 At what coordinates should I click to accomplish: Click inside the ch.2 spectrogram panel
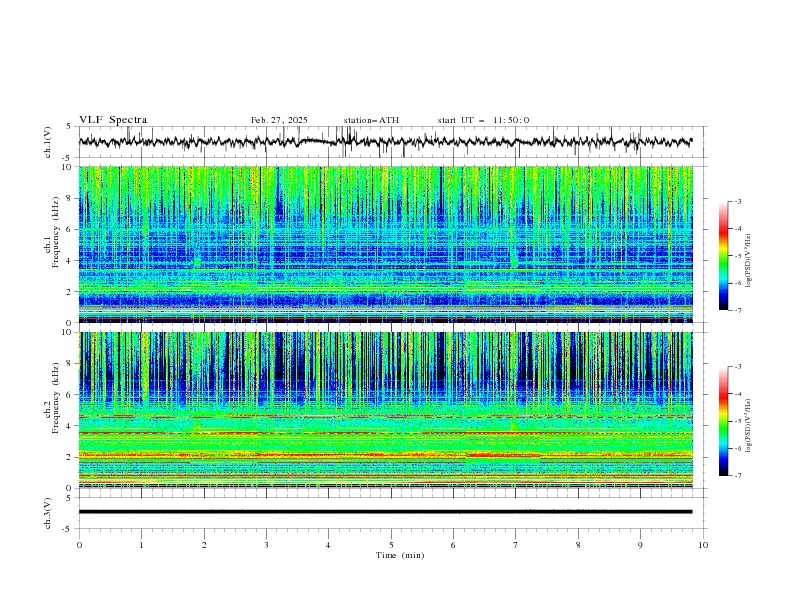[385, 410]
